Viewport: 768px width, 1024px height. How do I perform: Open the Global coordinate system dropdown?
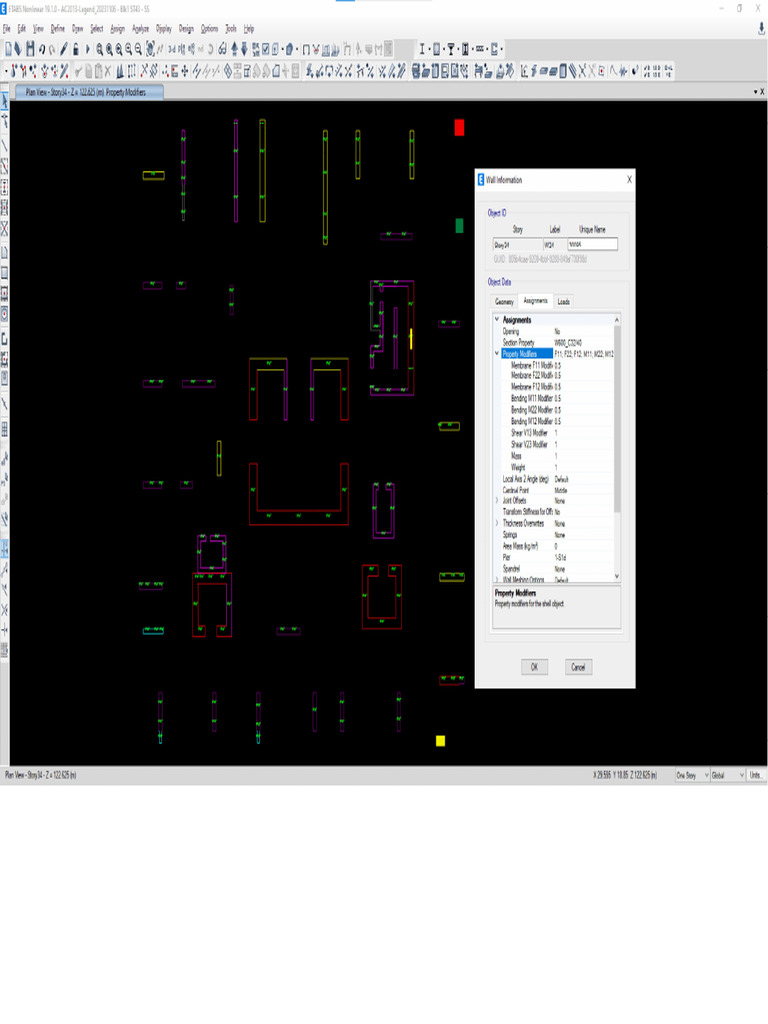[x=727, y=775]
